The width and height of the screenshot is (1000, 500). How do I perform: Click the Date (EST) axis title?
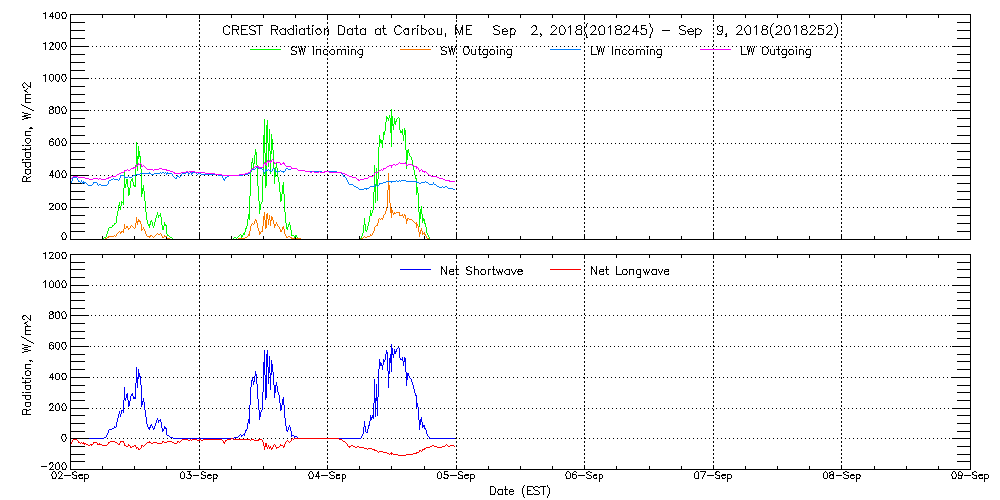click(522, 491)
